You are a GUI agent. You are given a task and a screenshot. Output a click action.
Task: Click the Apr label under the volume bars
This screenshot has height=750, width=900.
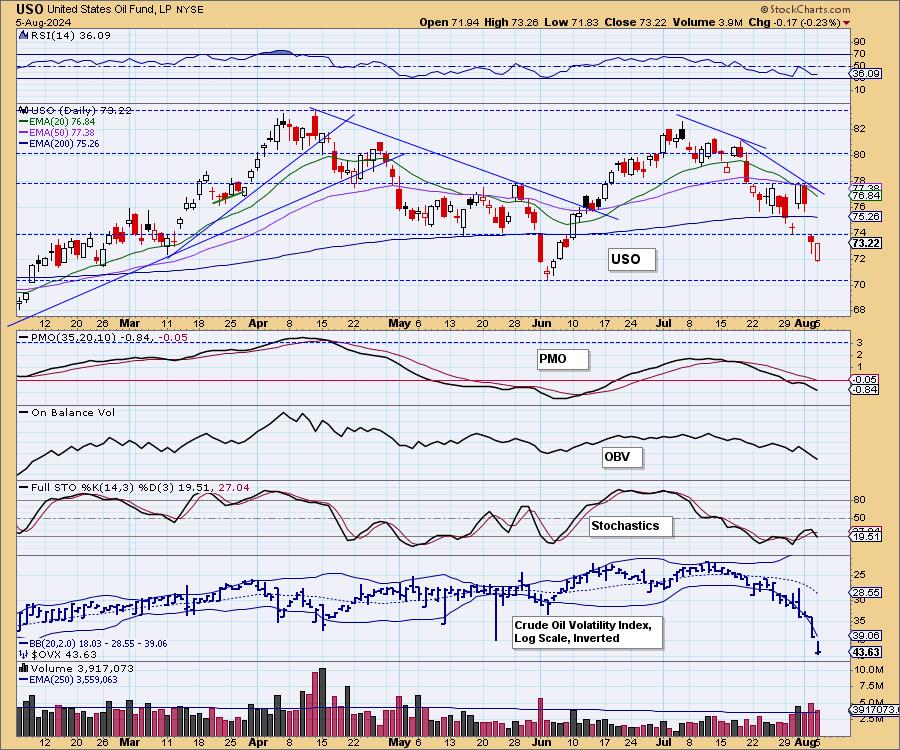[258, 743]
